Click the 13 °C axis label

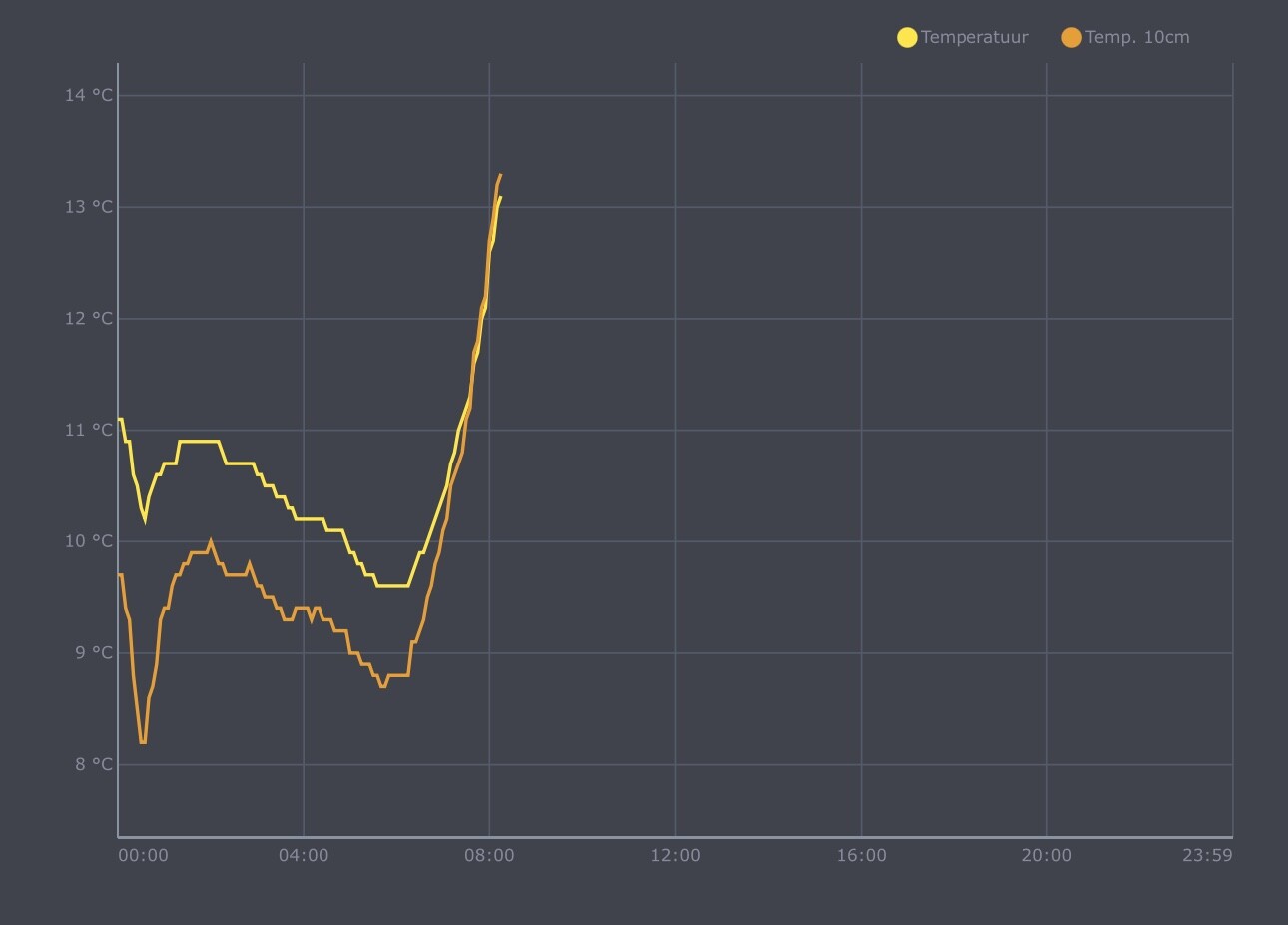click(x=89, y=207)
